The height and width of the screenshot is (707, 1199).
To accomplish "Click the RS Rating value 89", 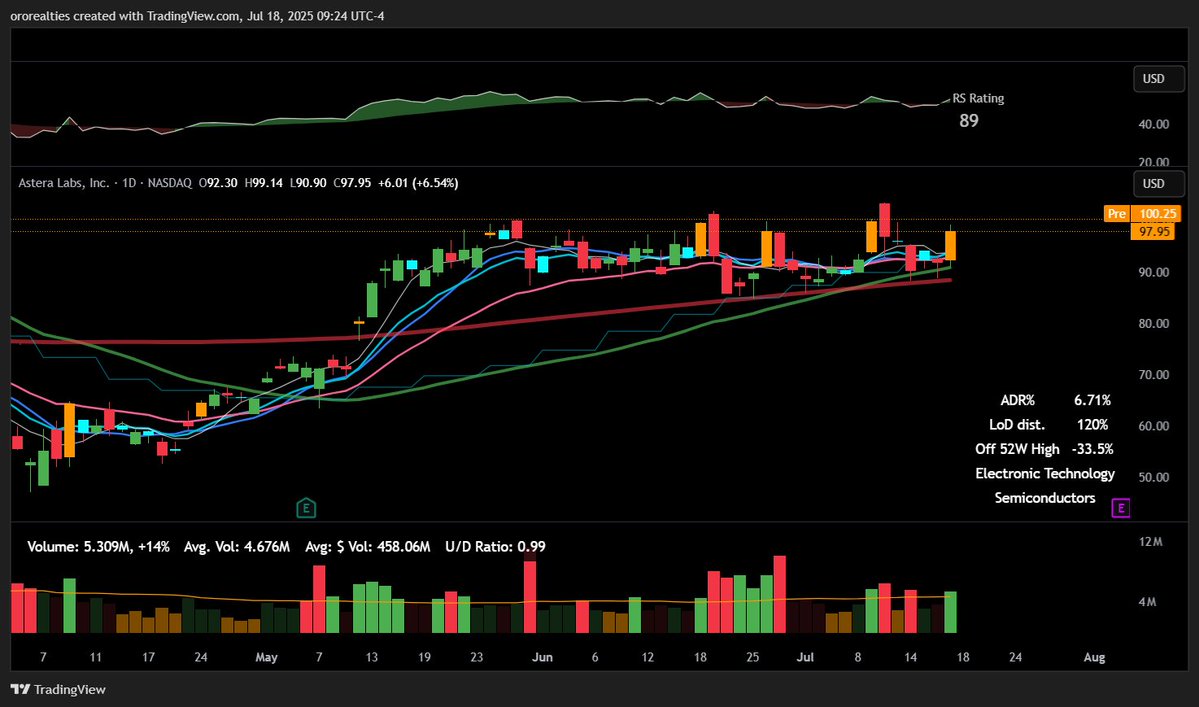I will coord(969,121).
